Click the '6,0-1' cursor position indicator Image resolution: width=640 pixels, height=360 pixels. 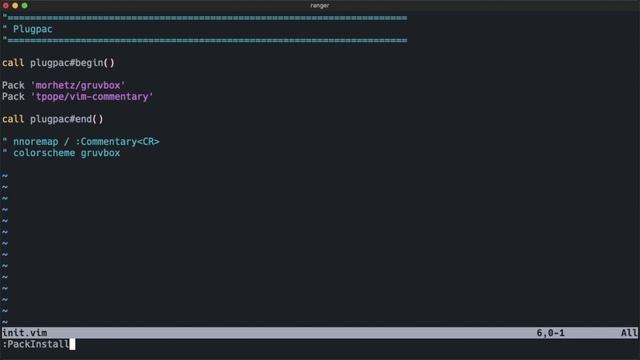pos(551,333)
